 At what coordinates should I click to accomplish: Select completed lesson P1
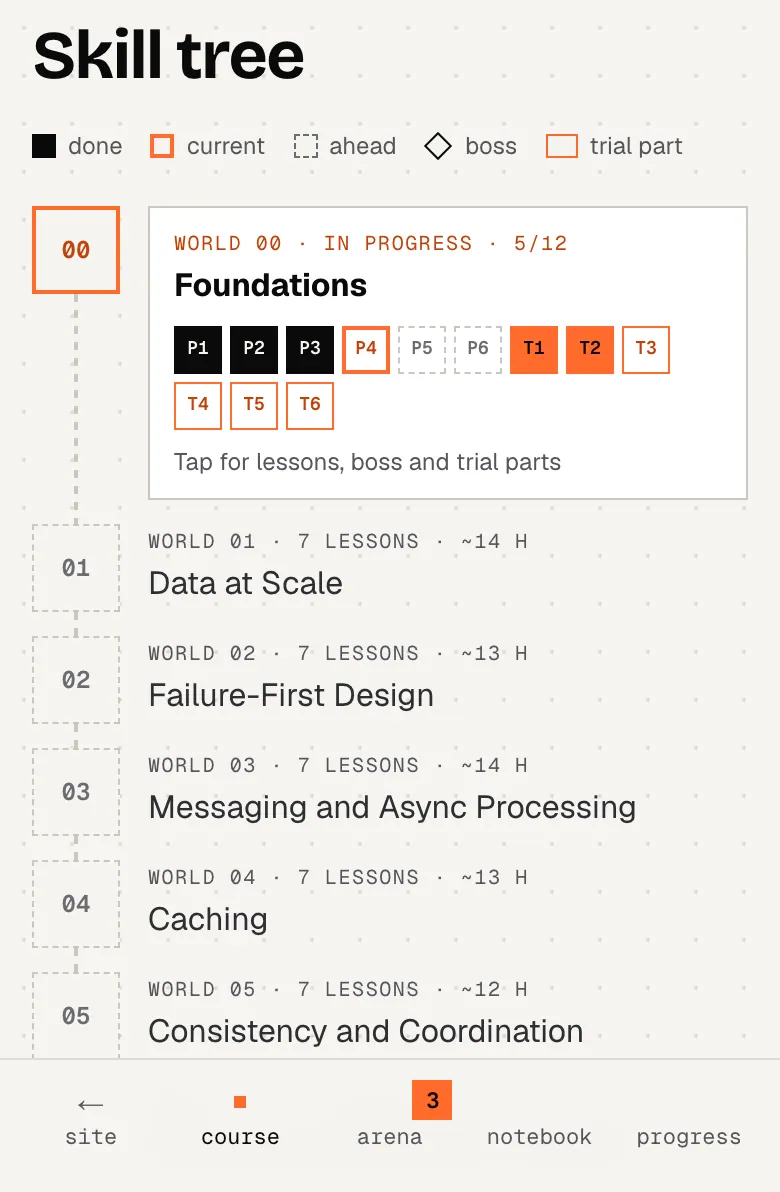(x=198, y=350)
